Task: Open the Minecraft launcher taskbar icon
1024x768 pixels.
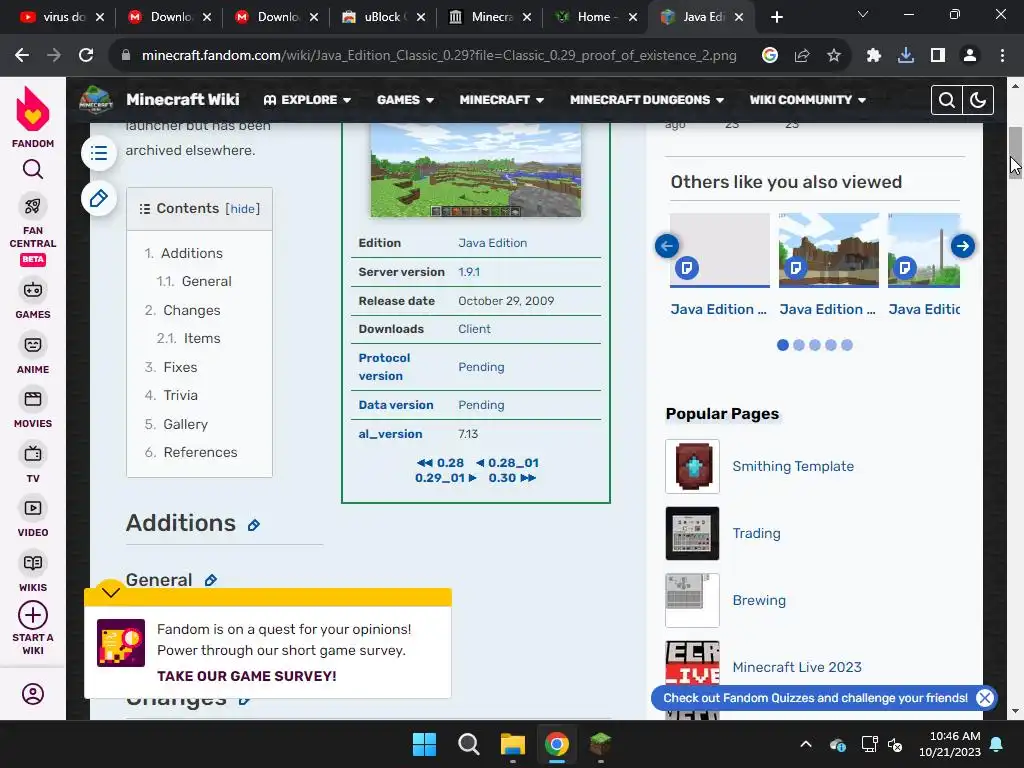Action: click(600, 744)
